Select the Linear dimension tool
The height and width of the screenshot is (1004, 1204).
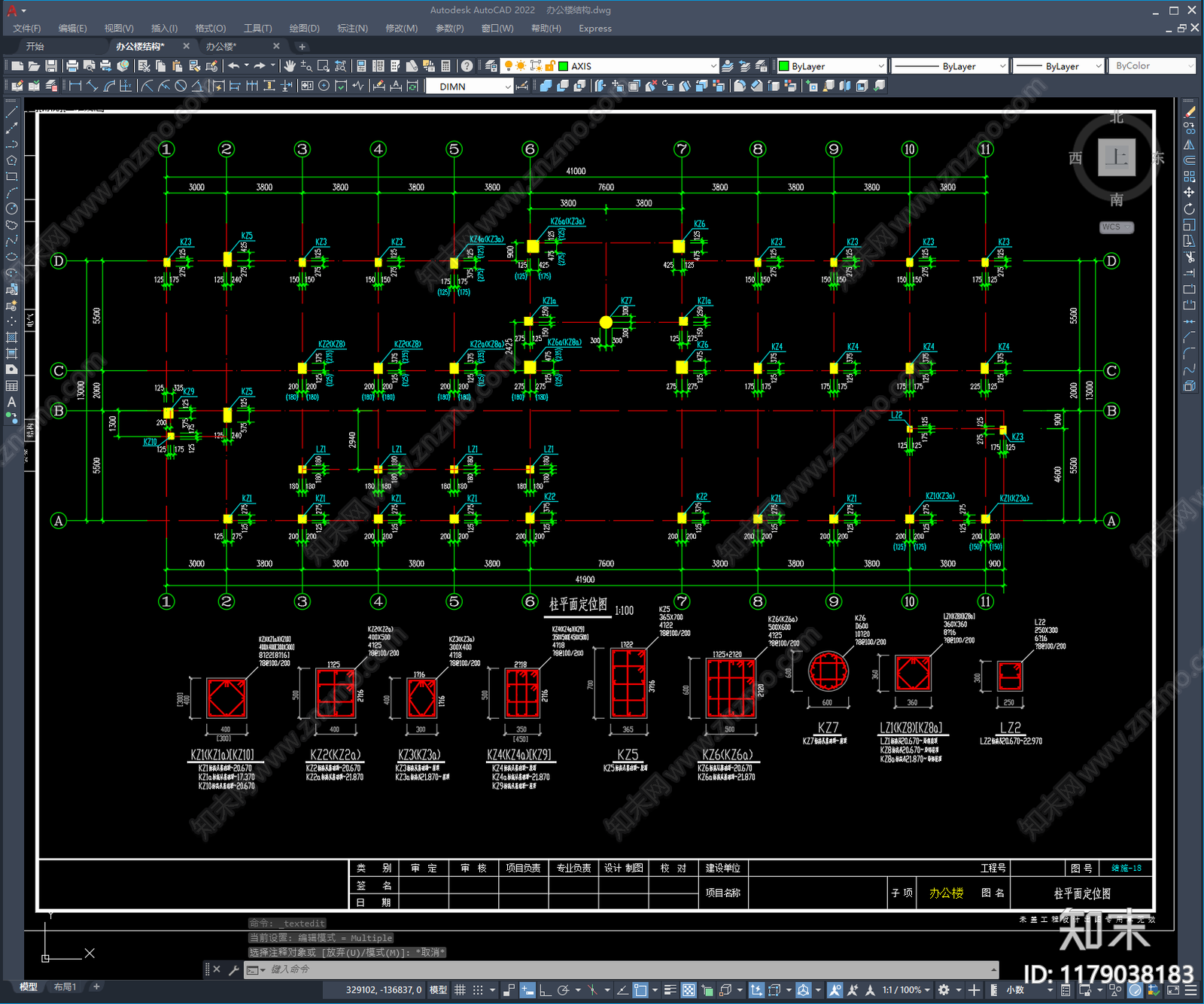(75, 87)
